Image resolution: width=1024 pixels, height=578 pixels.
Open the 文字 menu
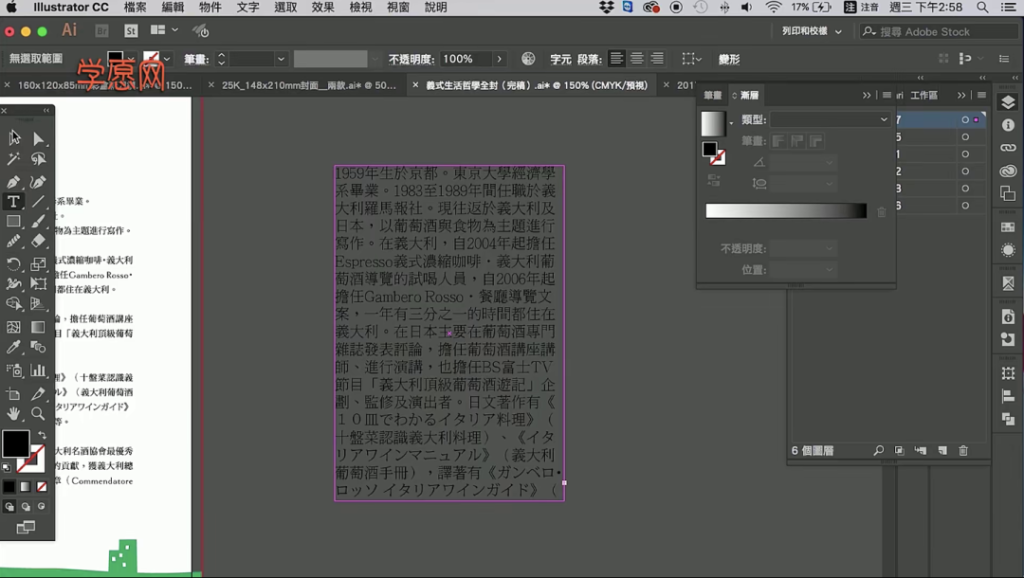(248, 8)
